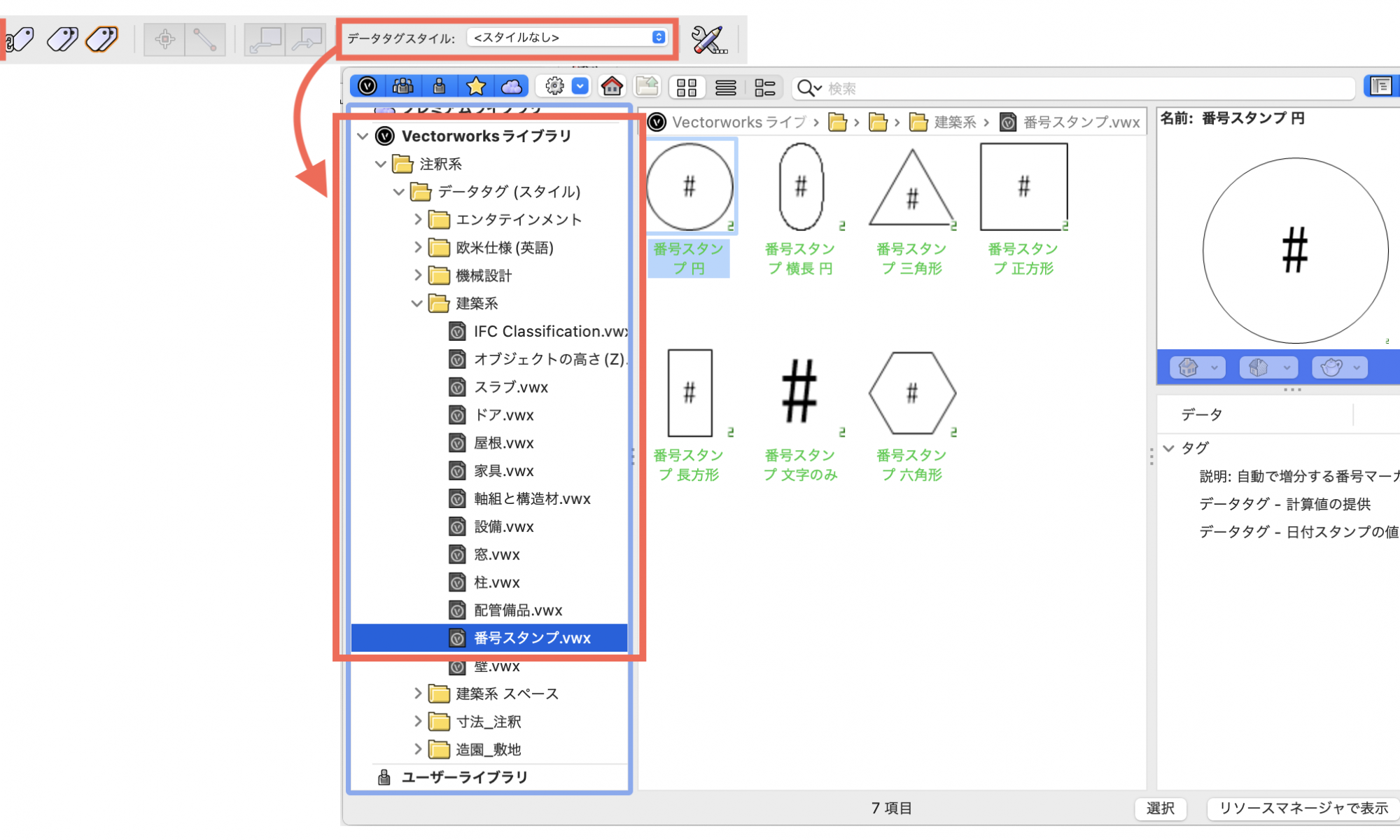Select 番号スタンプ 円 thumbnail
The image size is (1400, 840).
pos(689,187)
